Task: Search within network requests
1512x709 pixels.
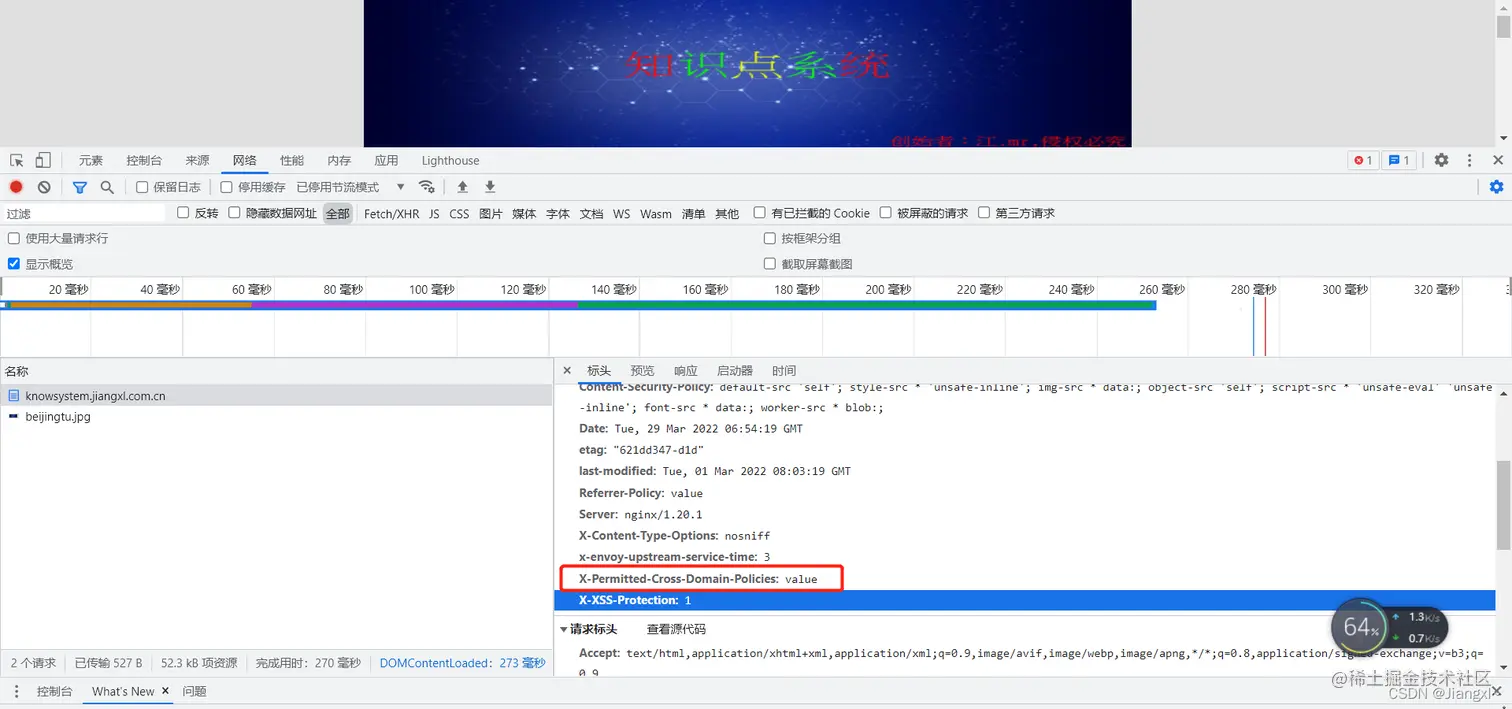Action: click(x=106, y=186)
